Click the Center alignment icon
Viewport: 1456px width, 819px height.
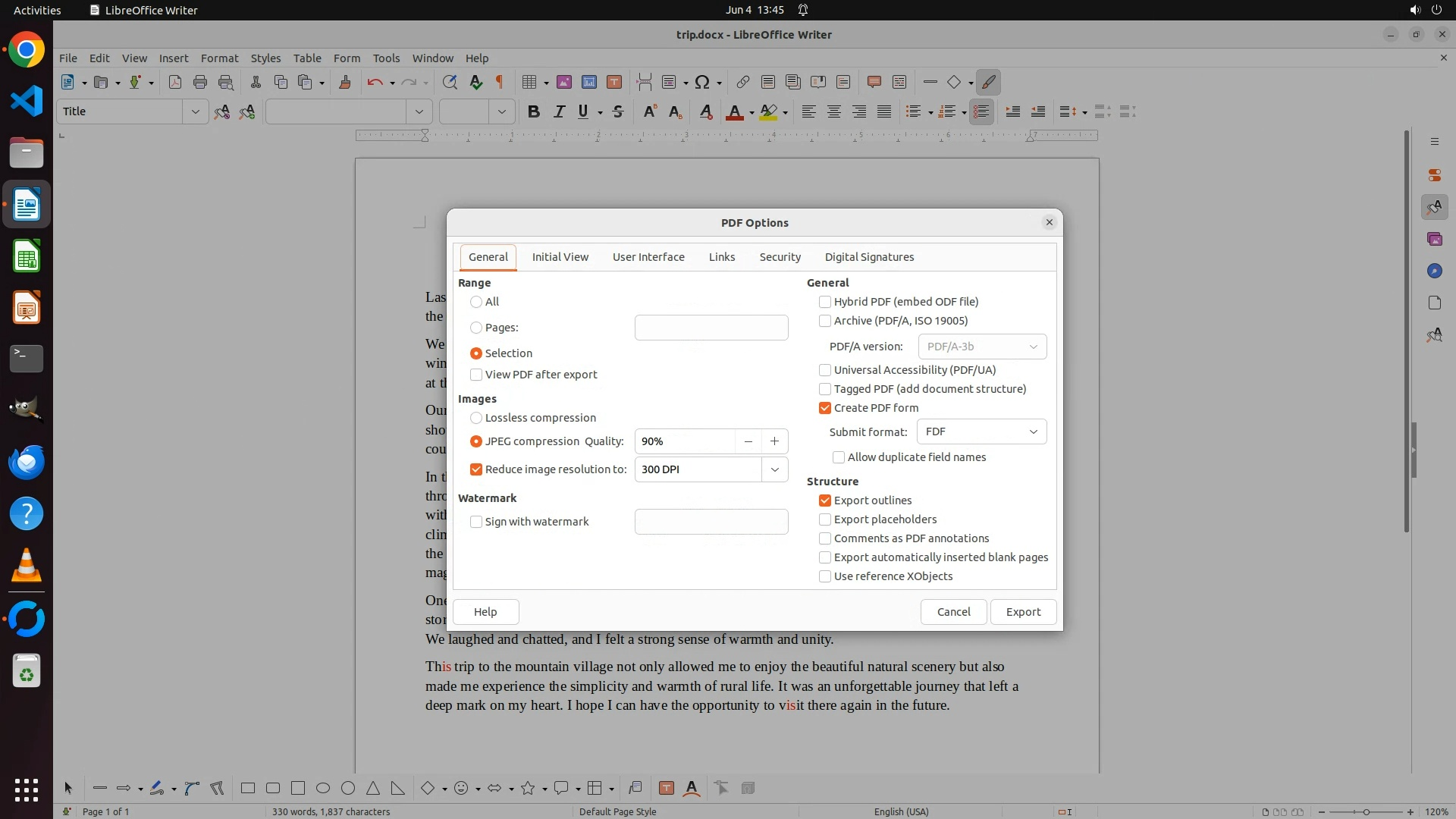tap(833, 111)
